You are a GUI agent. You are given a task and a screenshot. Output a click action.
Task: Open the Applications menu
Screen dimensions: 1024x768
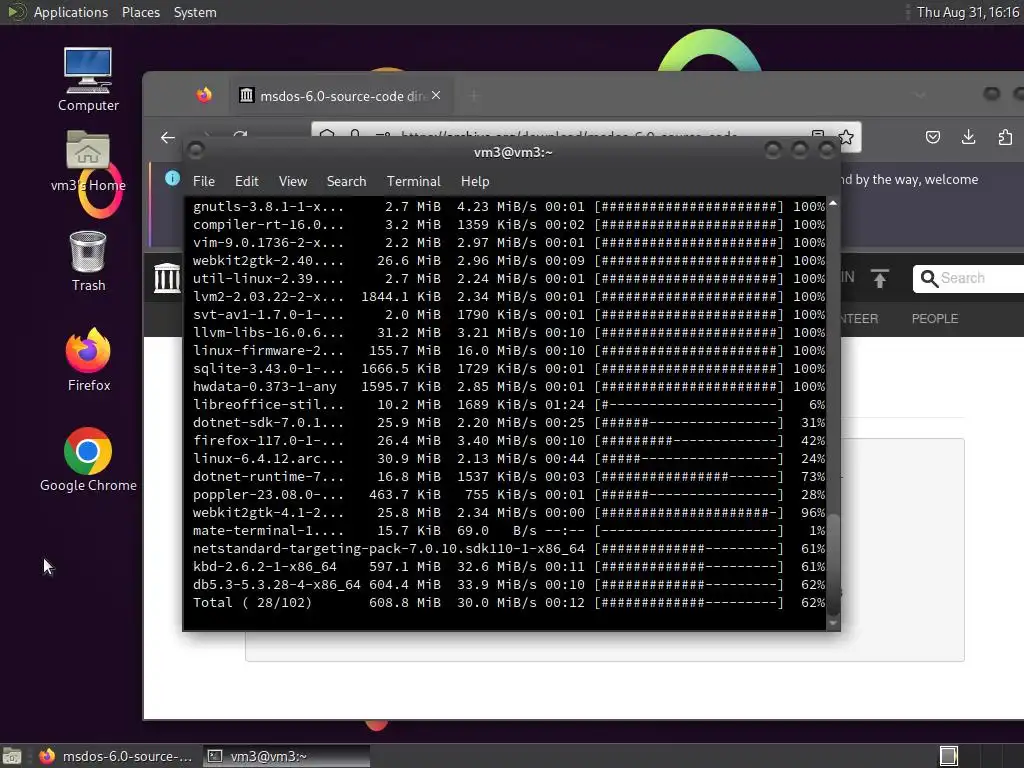(71, 12)
